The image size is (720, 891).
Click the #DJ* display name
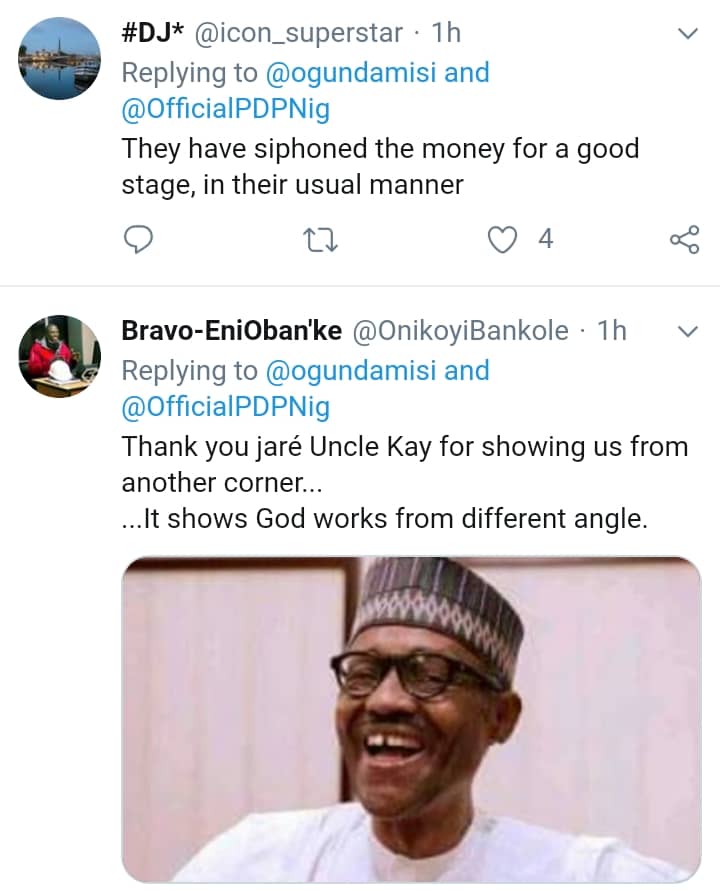pos(157,33)
